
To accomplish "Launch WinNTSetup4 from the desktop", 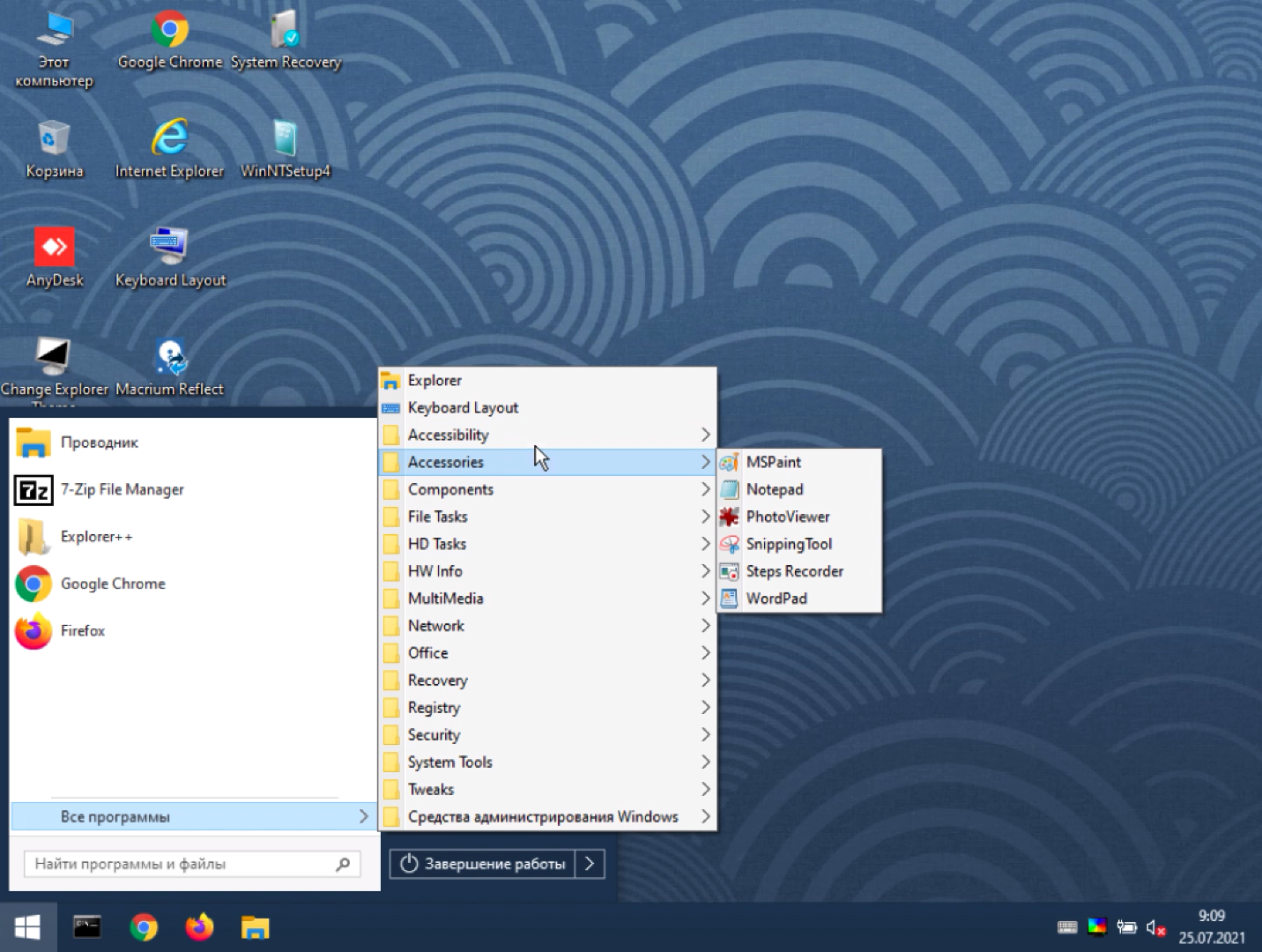I will [x=285, y=139].
